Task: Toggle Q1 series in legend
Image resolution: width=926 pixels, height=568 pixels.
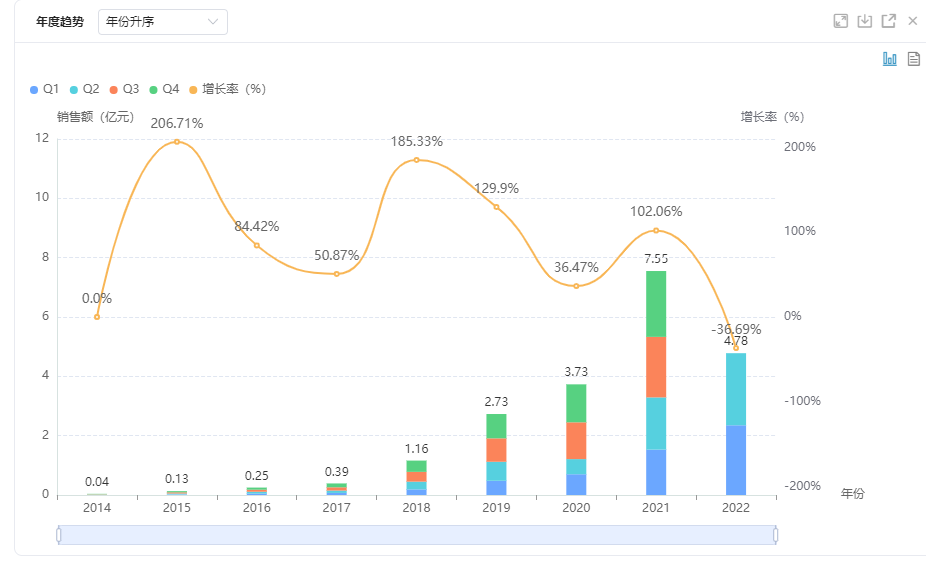Action: point(45,89)
